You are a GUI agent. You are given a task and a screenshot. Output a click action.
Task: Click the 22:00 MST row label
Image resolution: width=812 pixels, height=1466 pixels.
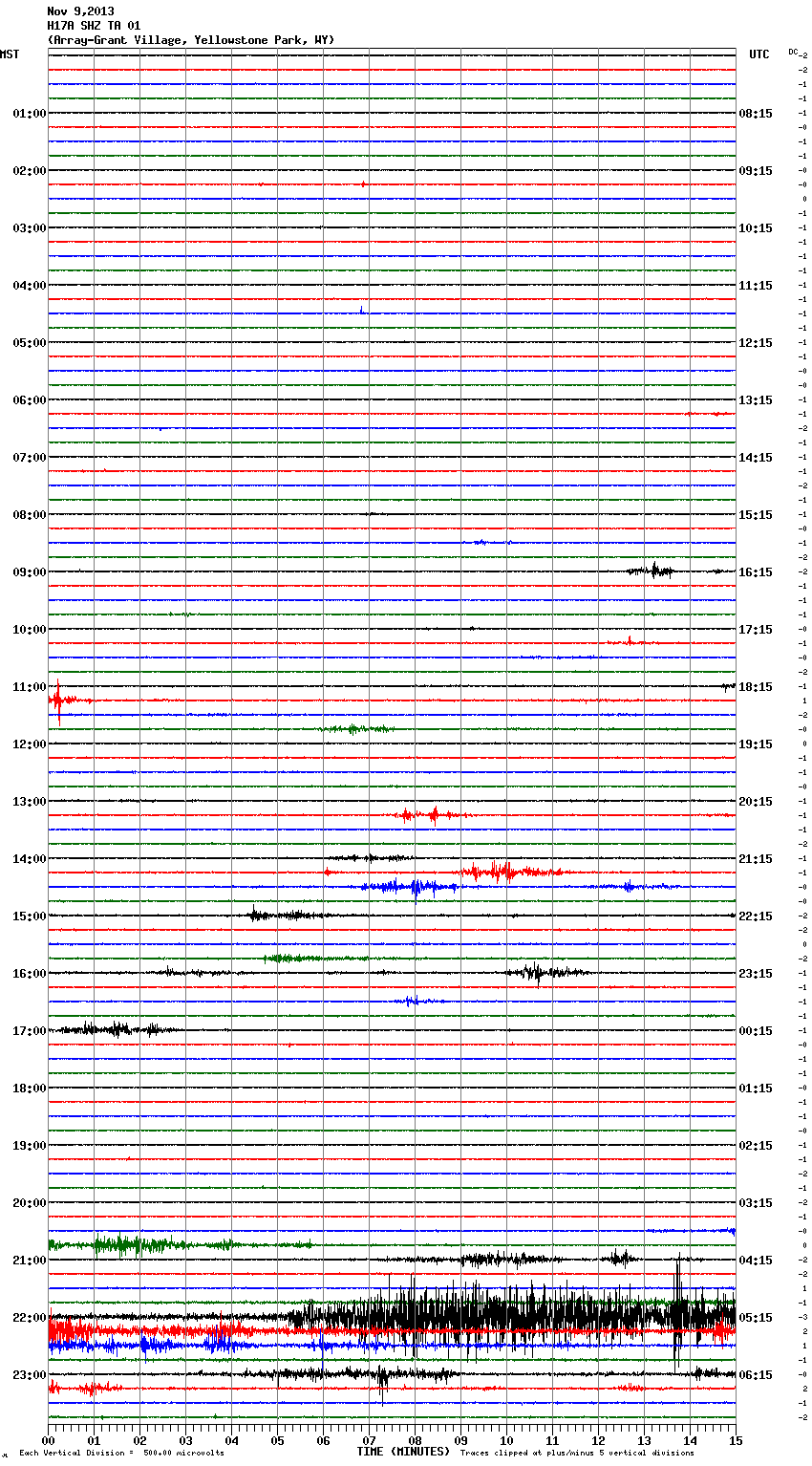29,1318
